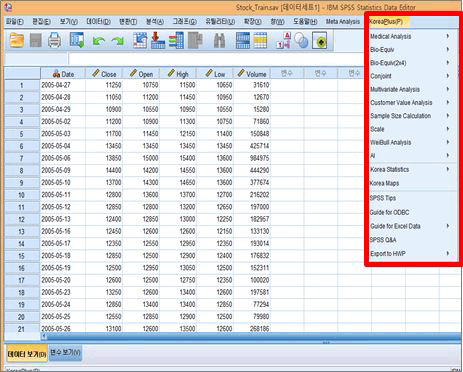Image resolution: width=463 pixels, height=372 pixels.
Task: Open the 데이터(D) menu
Action: (x=98, y=22)
